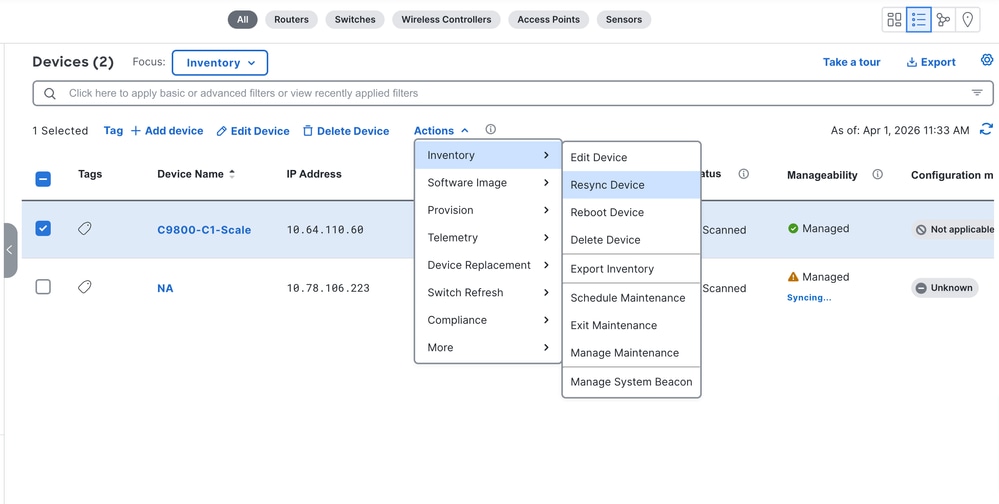Expand the left side panel handle
This screenshot has height=504, width=999.
(x=10, y=250)
